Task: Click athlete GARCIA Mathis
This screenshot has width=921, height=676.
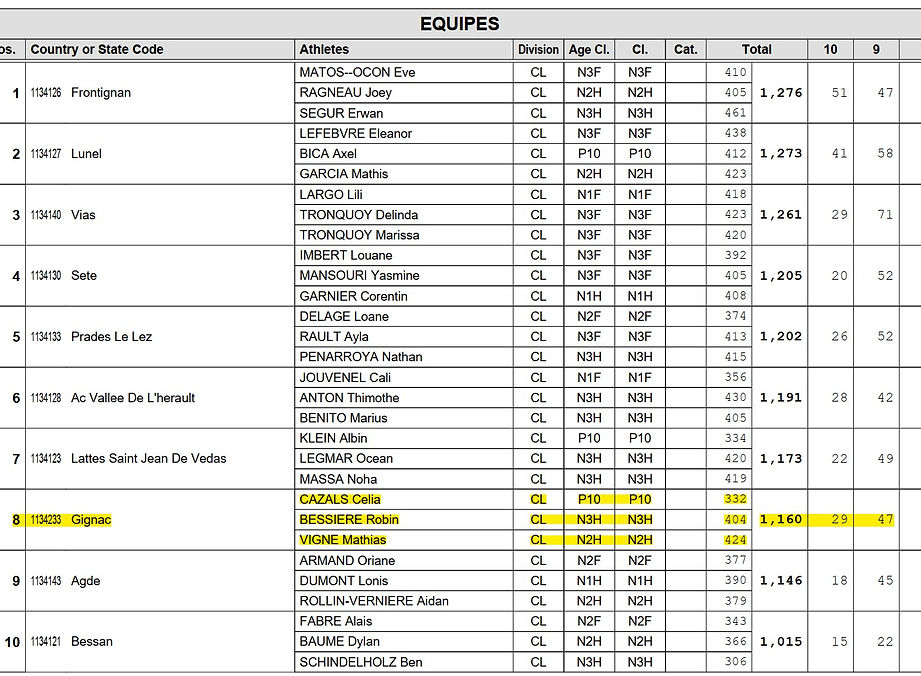Action: click(x=344, y=174)
